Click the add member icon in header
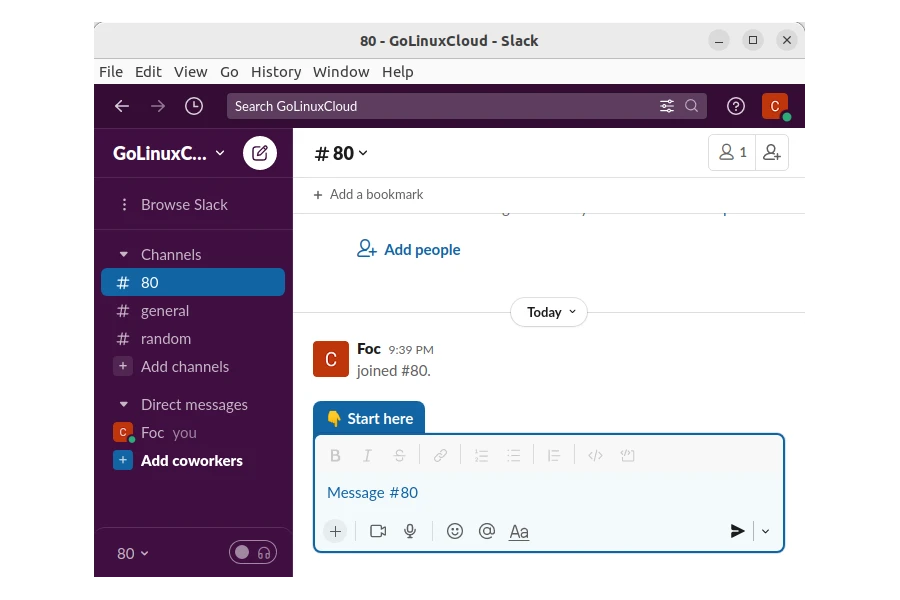The image size is (900, 600). (x=772, y=153)
